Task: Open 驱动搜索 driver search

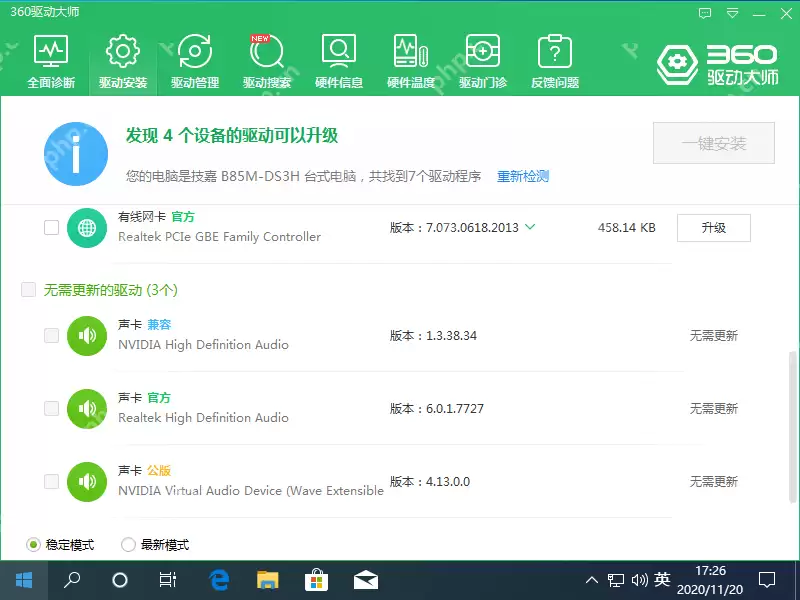Action: tap(266, 58)
